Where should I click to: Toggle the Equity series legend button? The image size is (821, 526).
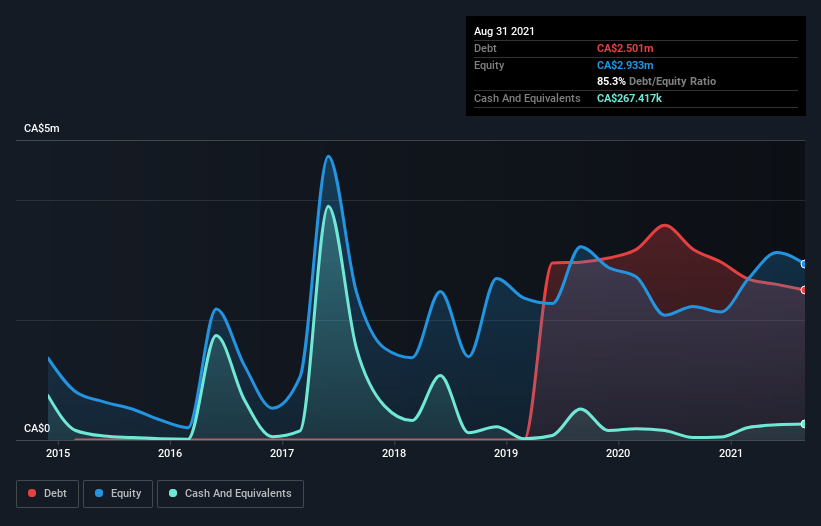tap(118, 494)
